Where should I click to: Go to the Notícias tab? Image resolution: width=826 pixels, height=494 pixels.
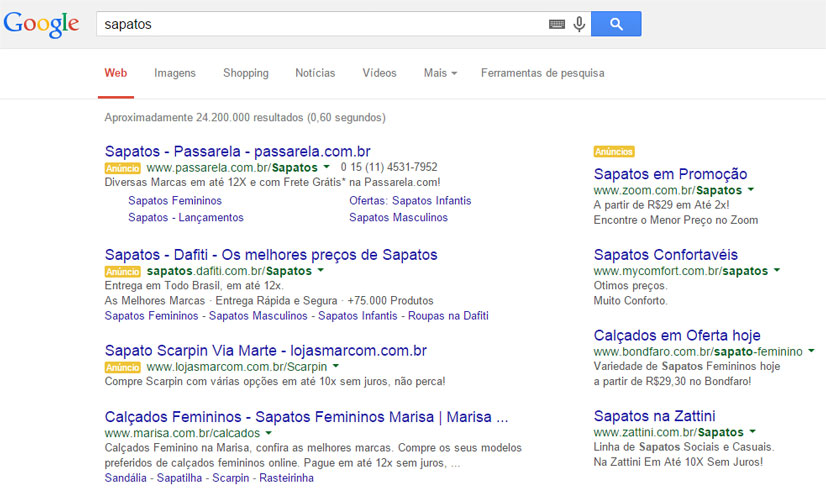point(315,73)
